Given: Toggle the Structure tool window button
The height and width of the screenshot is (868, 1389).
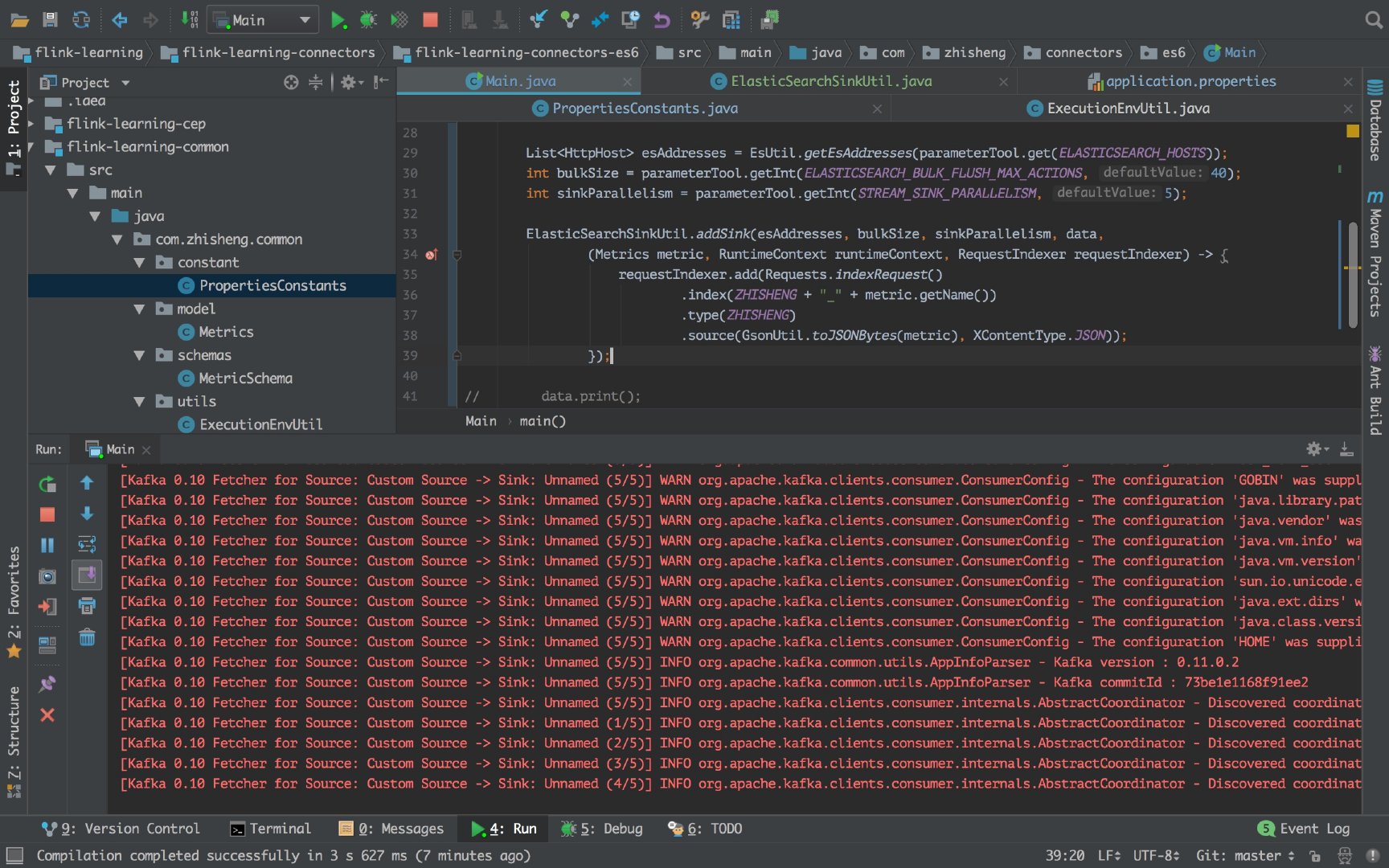Looking at the screenshot, I should pos(14,741).
